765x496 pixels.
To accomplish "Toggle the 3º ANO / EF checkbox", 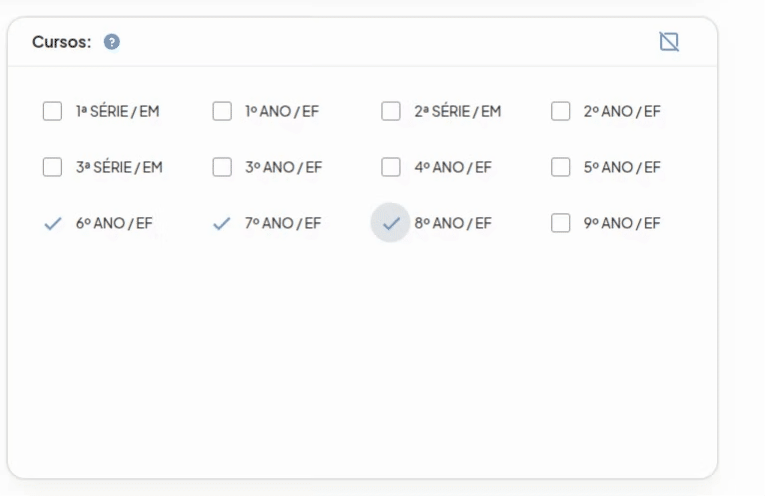I will 222,167.
